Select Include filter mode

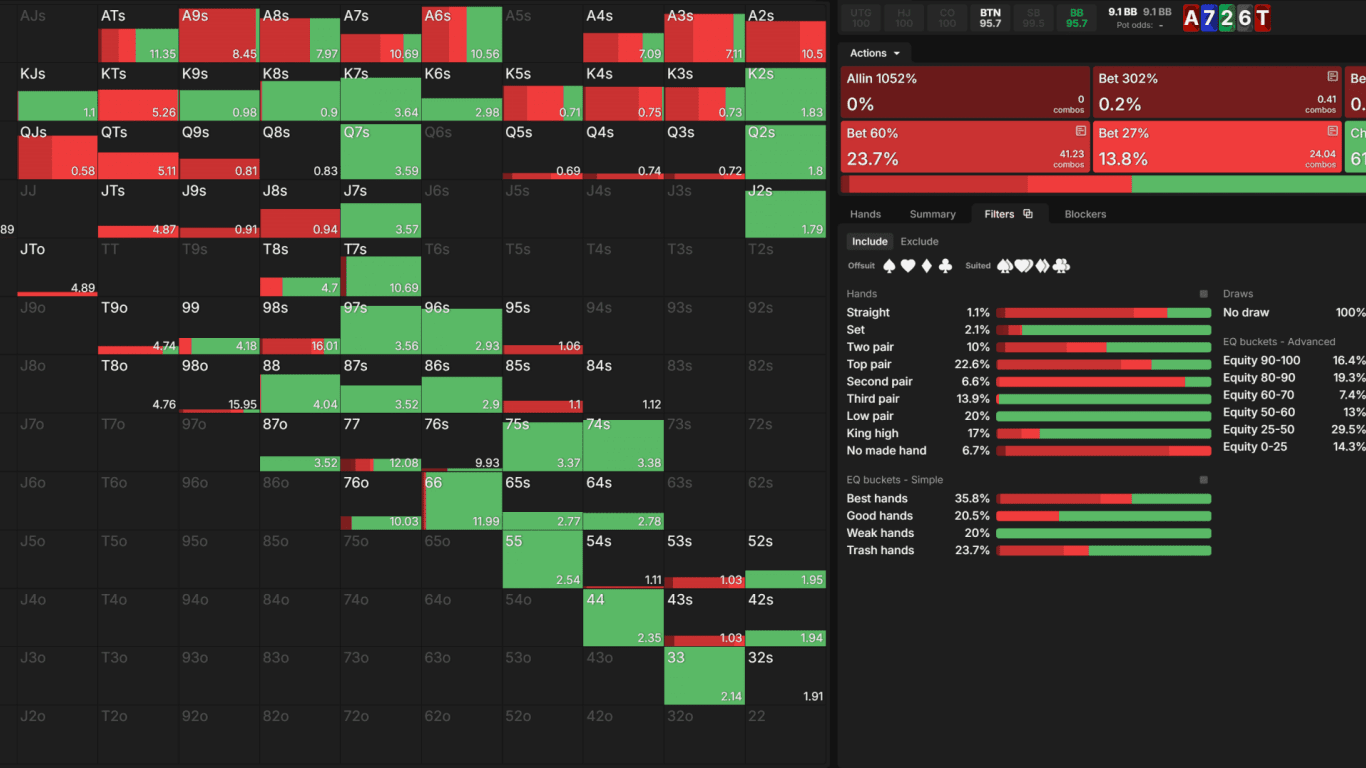pos(869,241)
